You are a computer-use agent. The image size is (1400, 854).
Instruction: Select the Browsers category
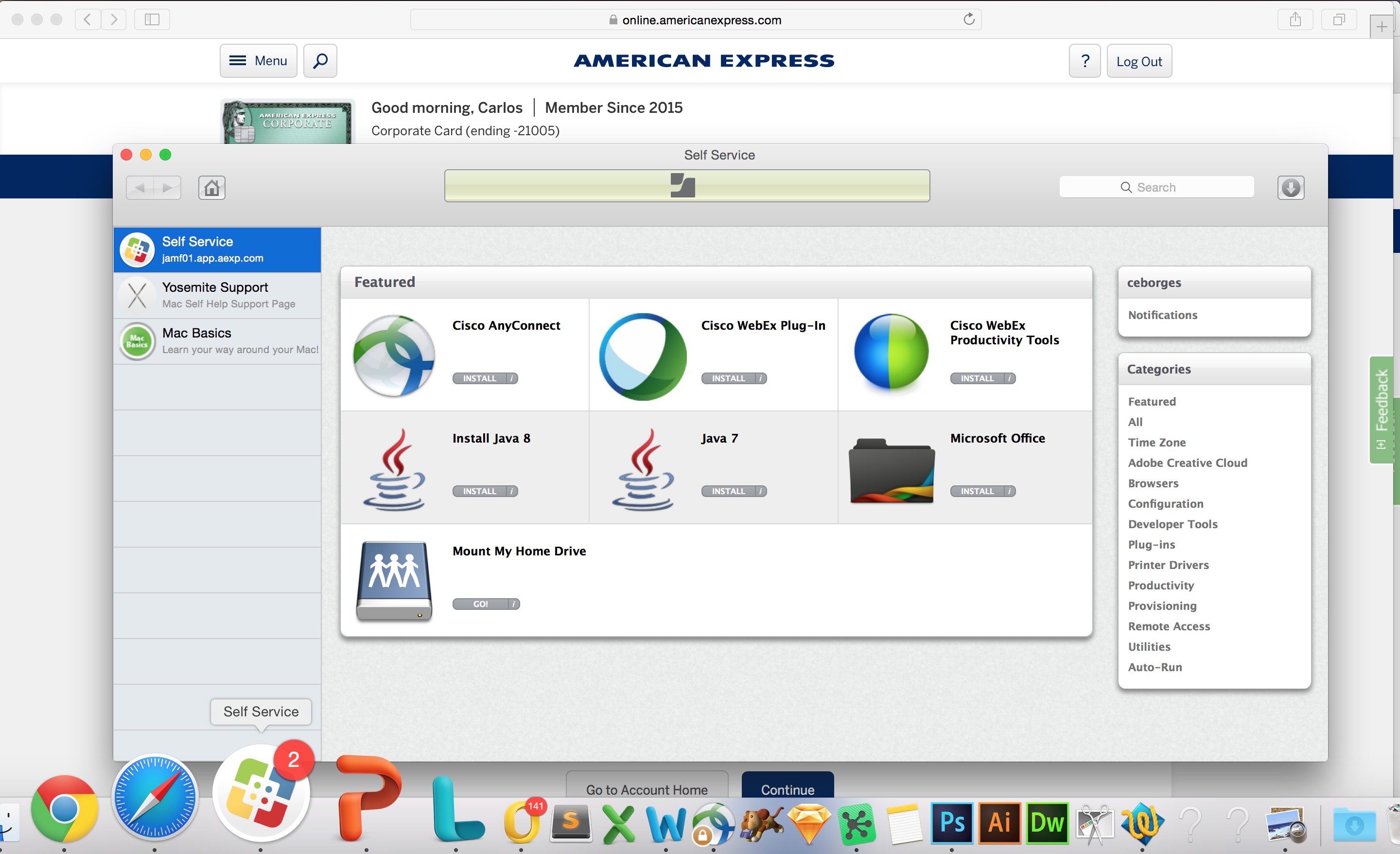click(1154, 483)
